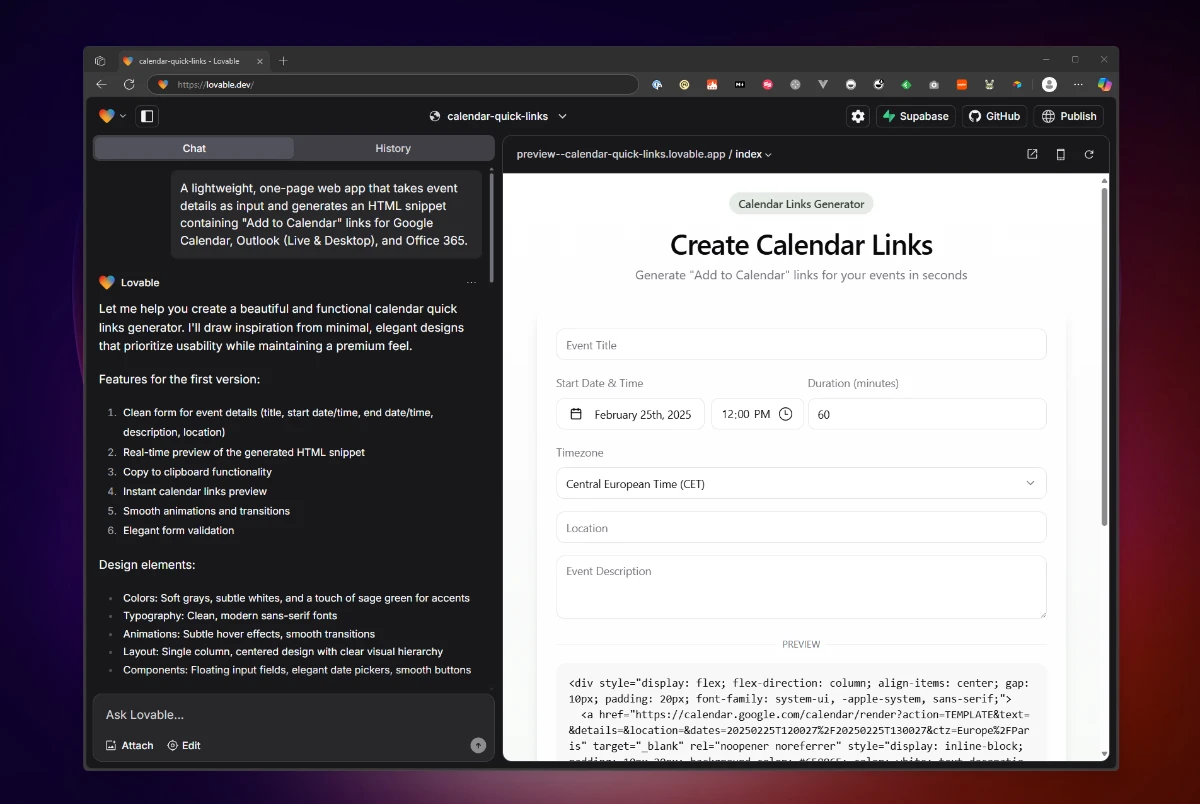Viewport: 1200px width, 804px height.
Task: Open Lovable message options ellipsis
Action: [x=471, y=283]
